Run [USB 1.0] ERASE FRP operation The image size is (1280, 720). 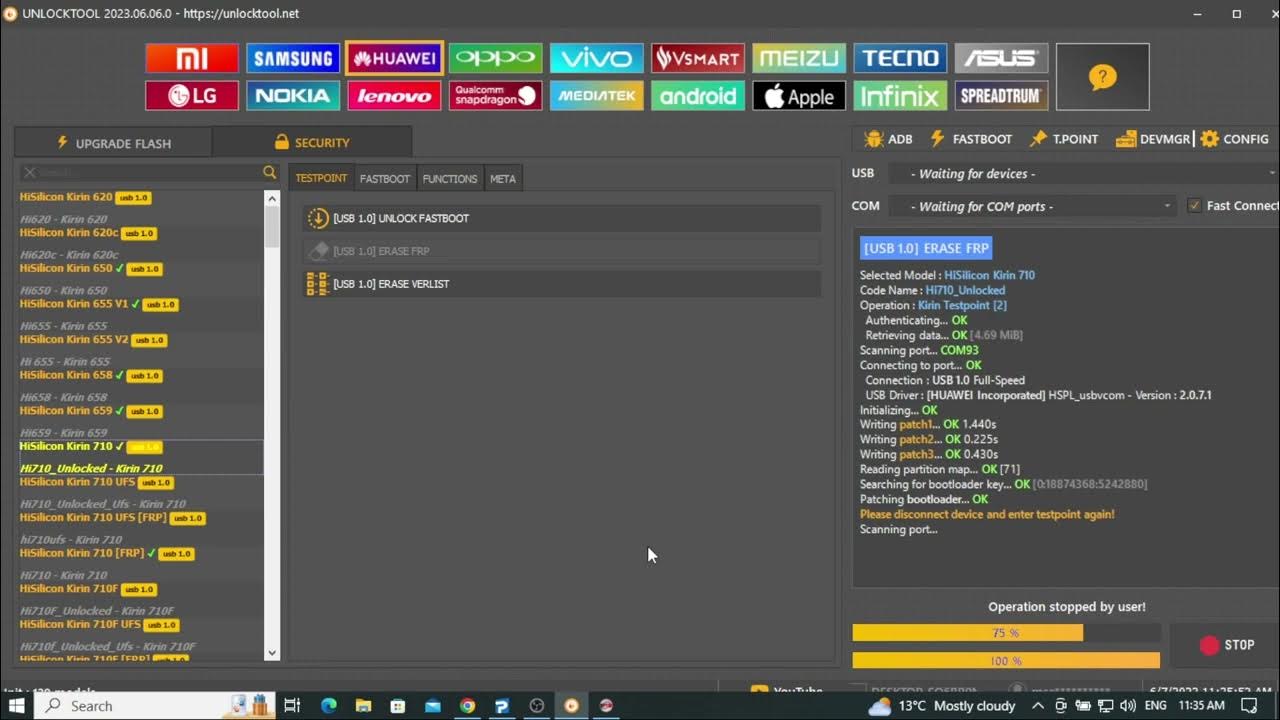562,251
